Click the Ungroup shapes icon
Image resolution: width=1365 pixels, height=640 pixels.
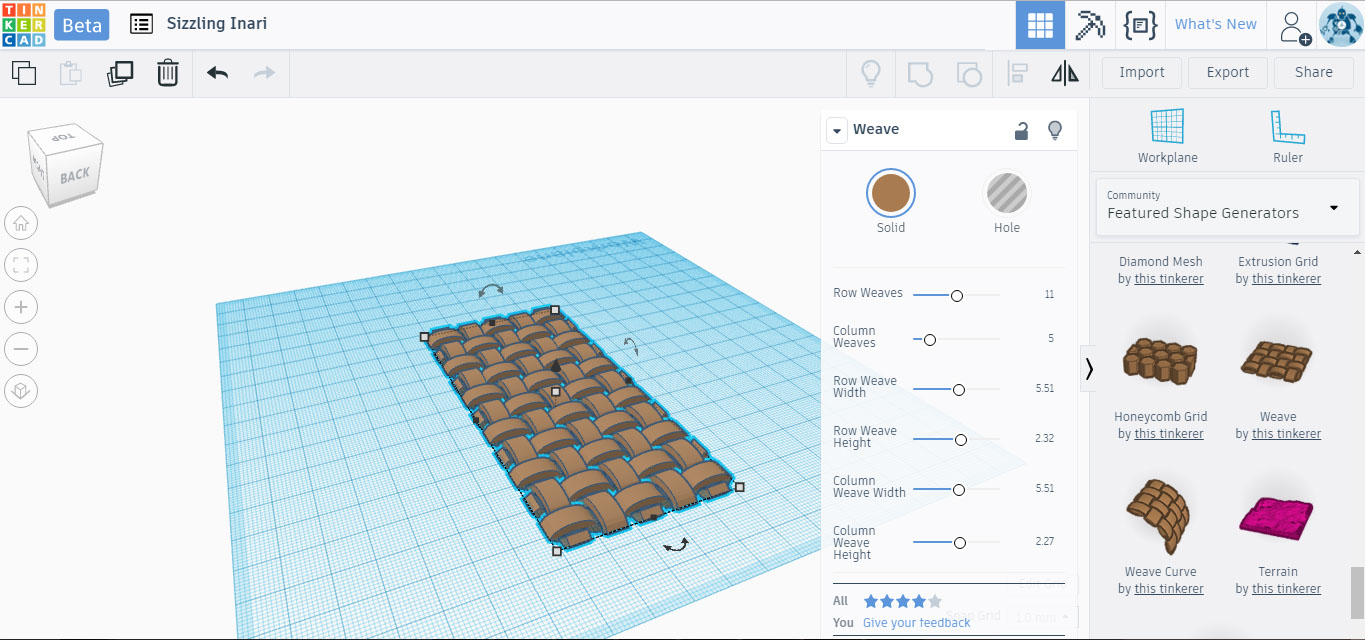tap(968, 73)
